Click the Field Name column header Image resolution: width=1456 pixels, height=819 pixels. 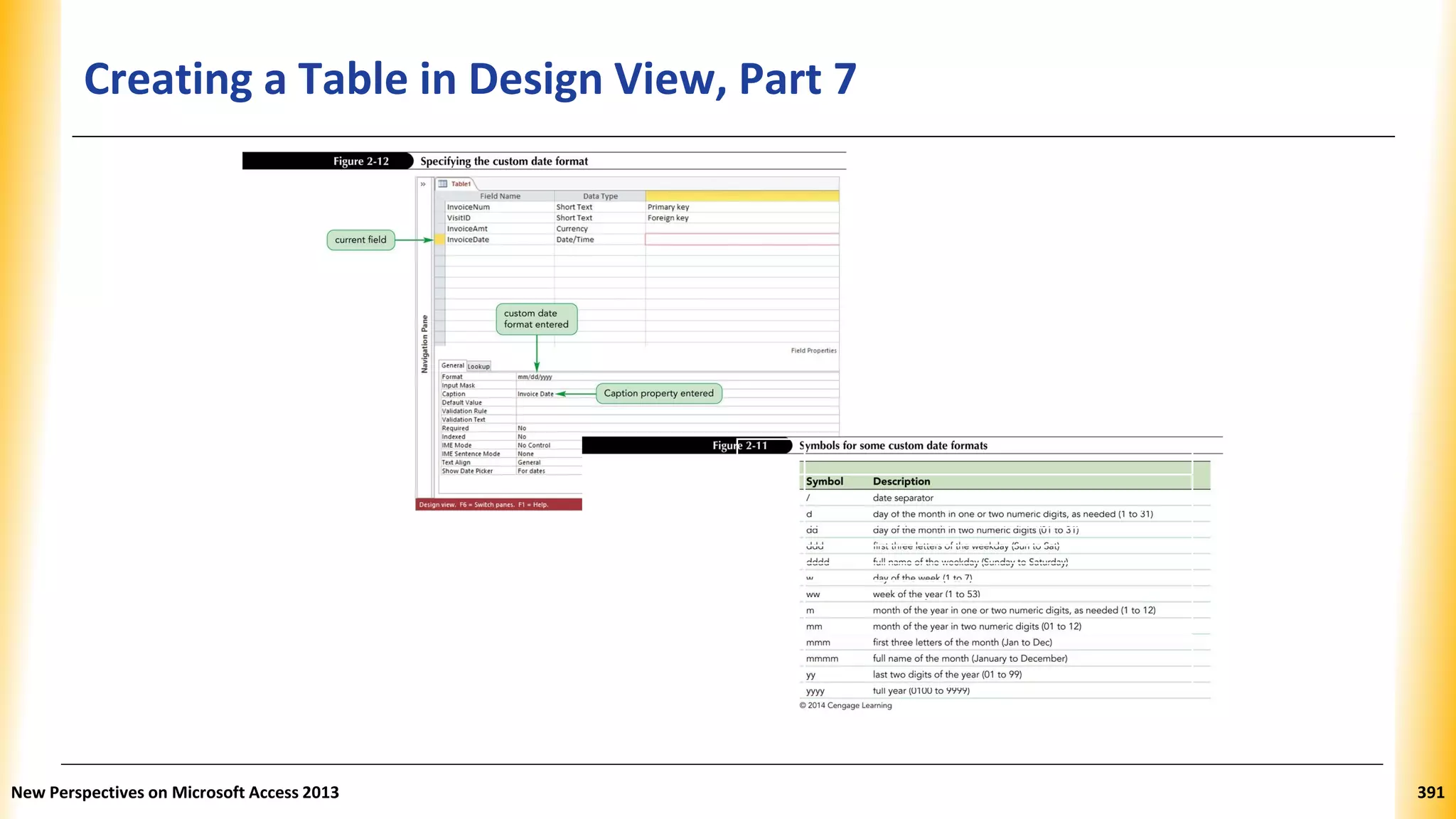[500, 196]
